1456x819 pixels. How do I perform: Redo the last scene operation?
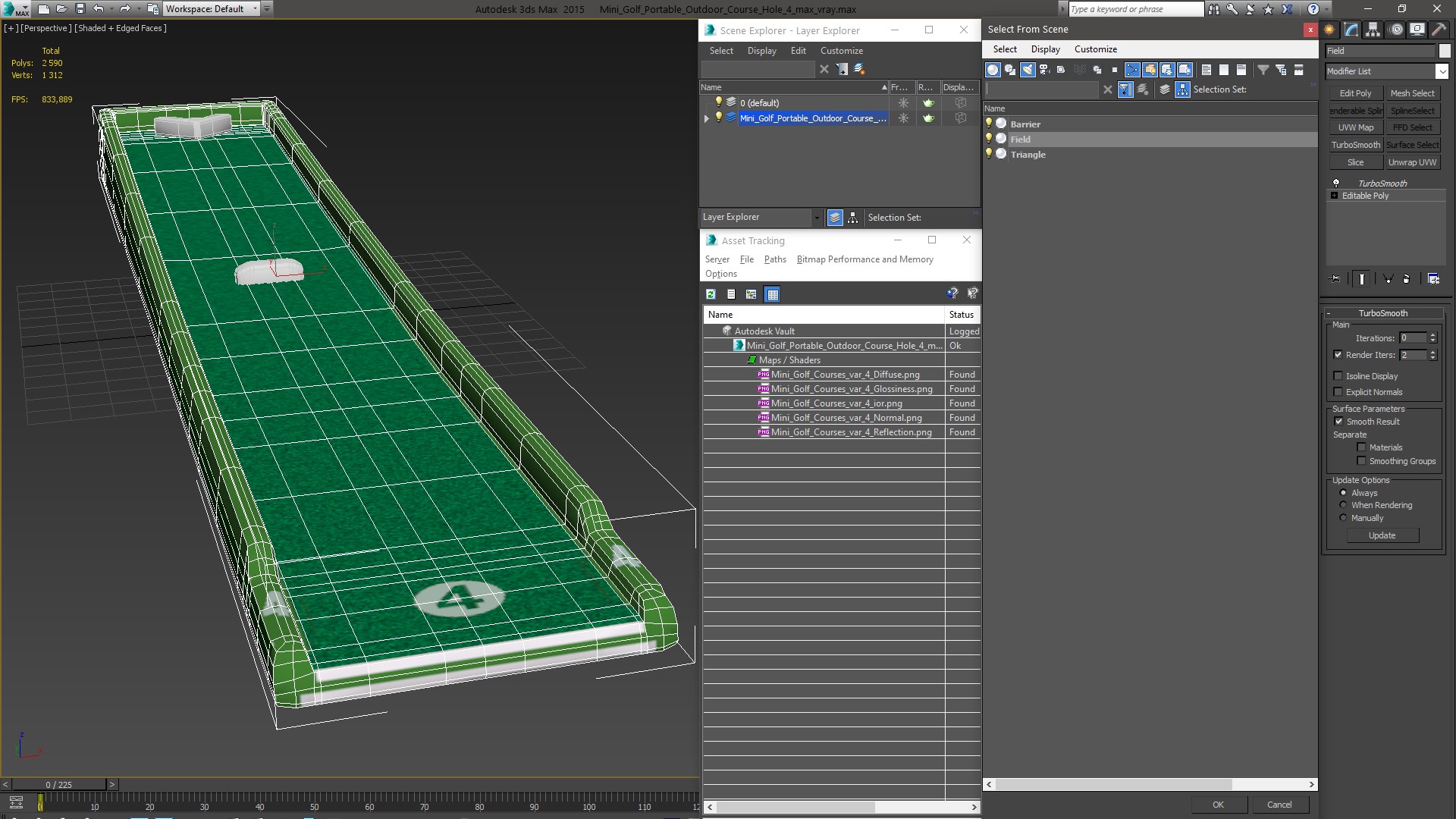point(125,9)
